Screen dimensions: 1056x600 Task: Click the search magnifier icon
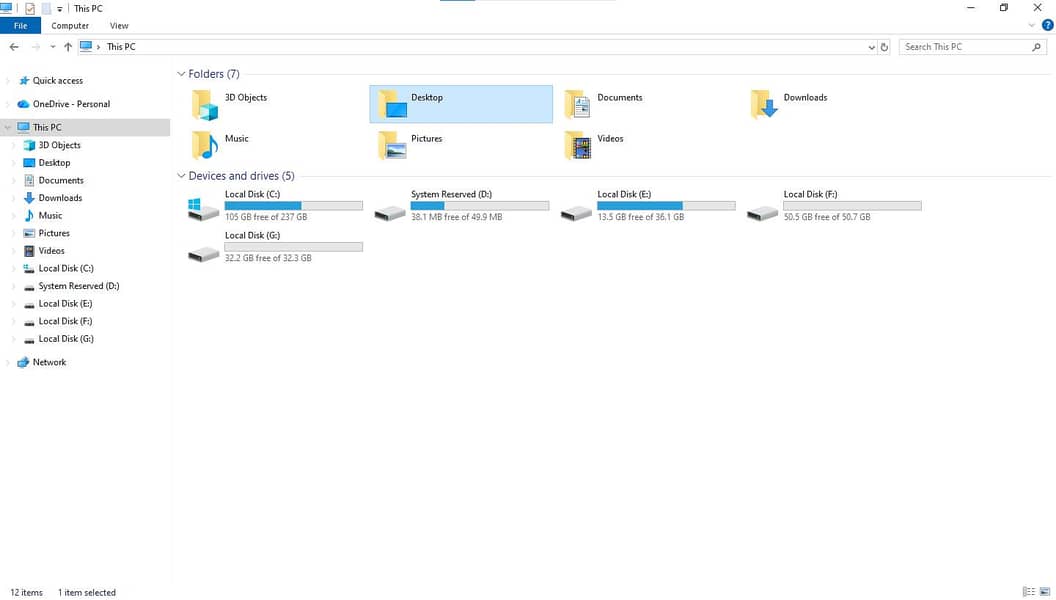(x=1036, y=47)
